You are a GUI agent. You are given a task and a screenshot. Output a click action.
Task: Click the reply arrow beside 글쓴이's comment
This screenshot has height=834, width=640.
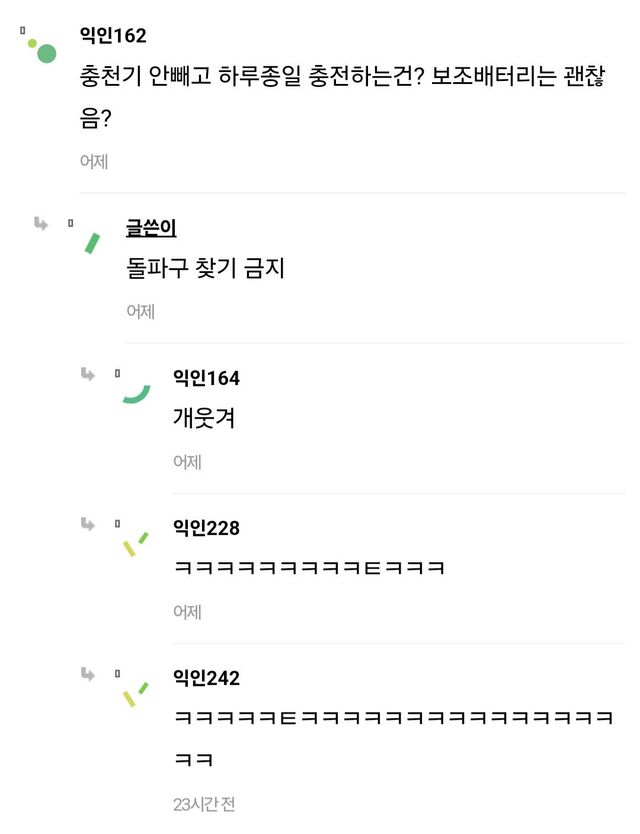point(41,223)
